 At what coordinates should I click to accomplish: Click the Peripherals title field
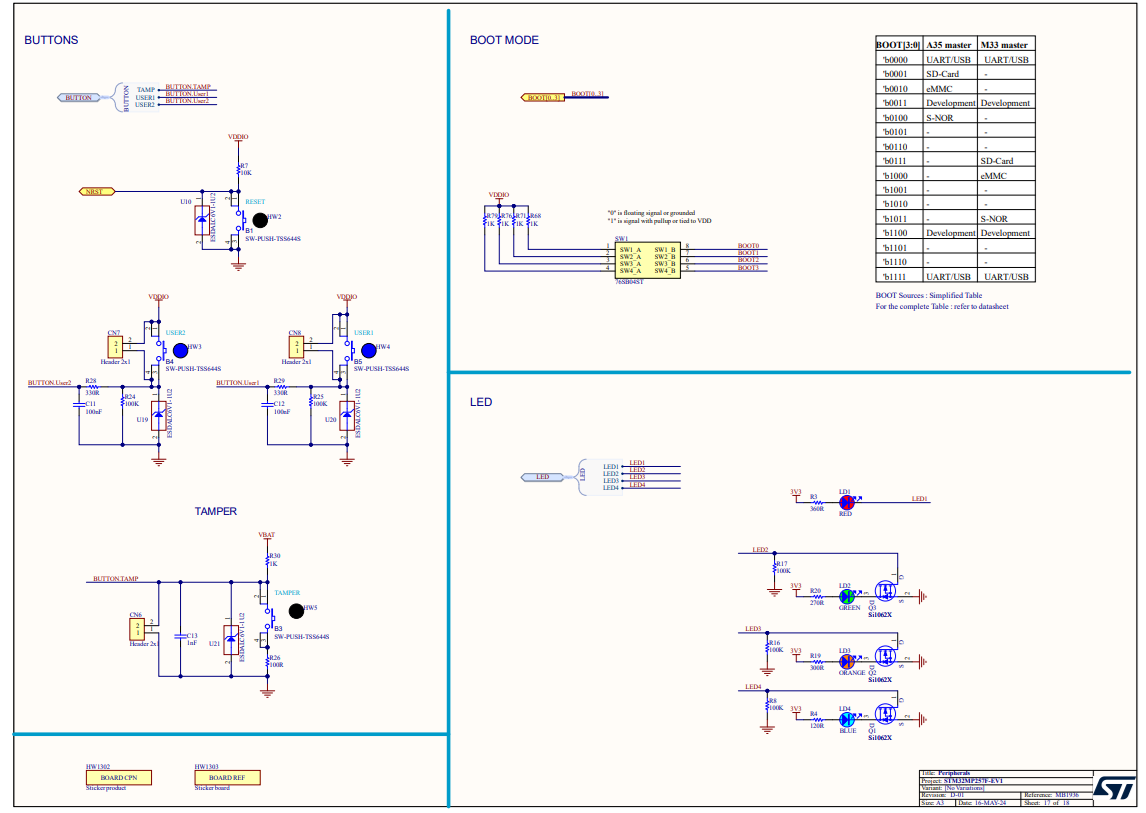[954, 773]
